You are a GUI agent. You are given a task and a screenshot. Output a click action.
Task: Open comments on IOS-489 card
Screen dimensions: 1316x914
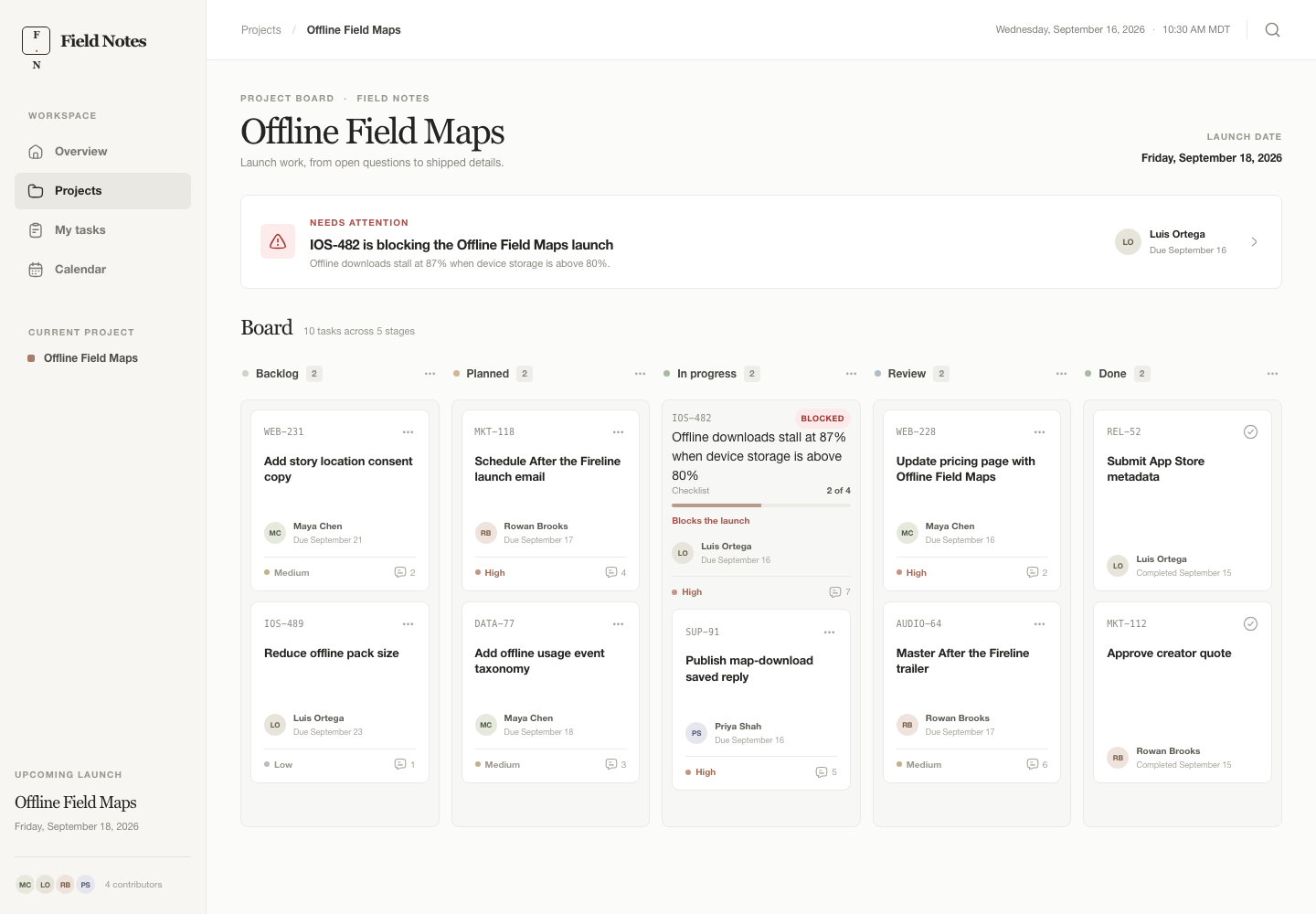[405, 764]
